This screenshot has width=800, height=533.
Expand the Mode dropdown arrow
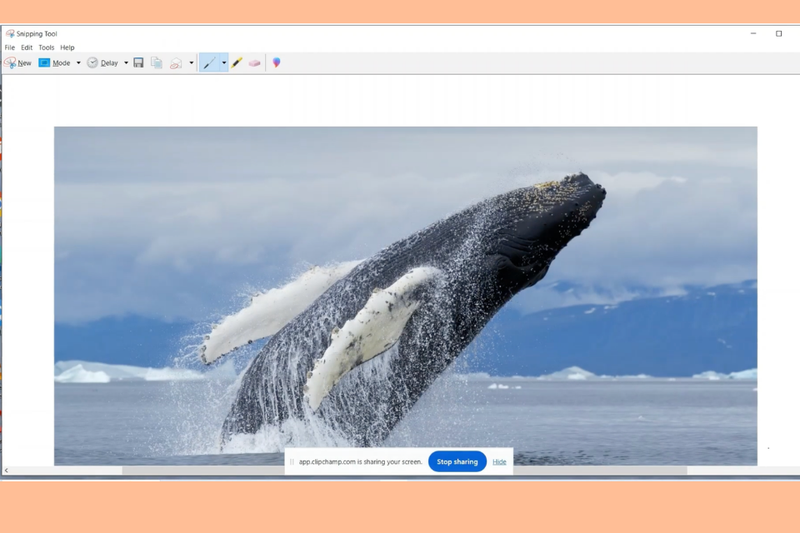point(79,63)
